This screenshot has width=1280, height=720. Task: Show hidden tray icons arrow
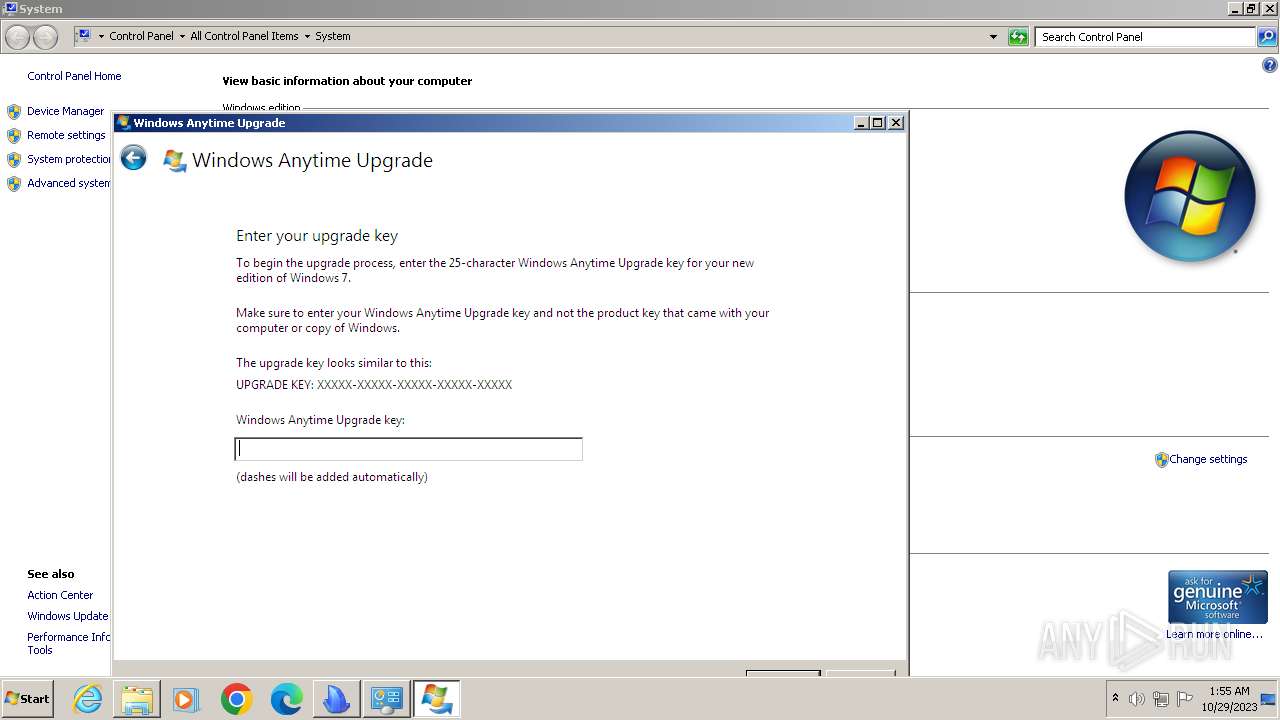(1115, 698)
